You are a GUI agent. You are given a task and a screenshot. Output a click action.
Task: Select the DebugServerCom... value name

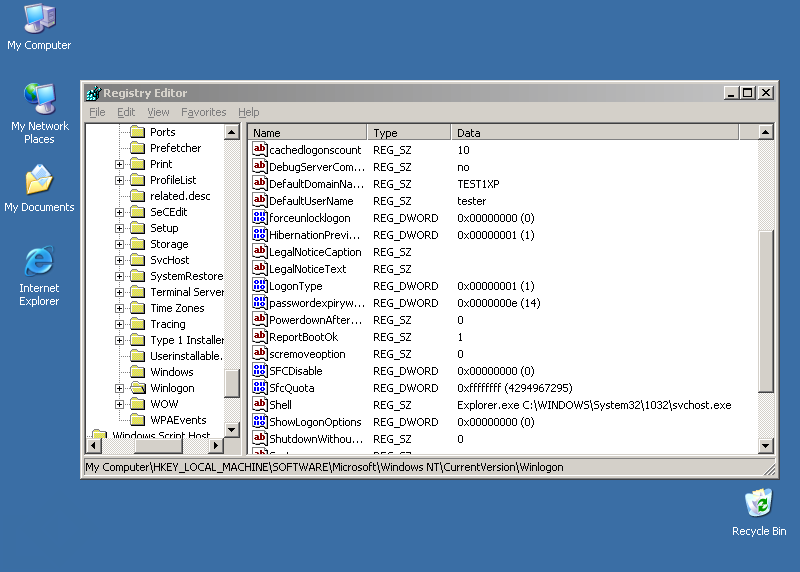coord(317,167)
